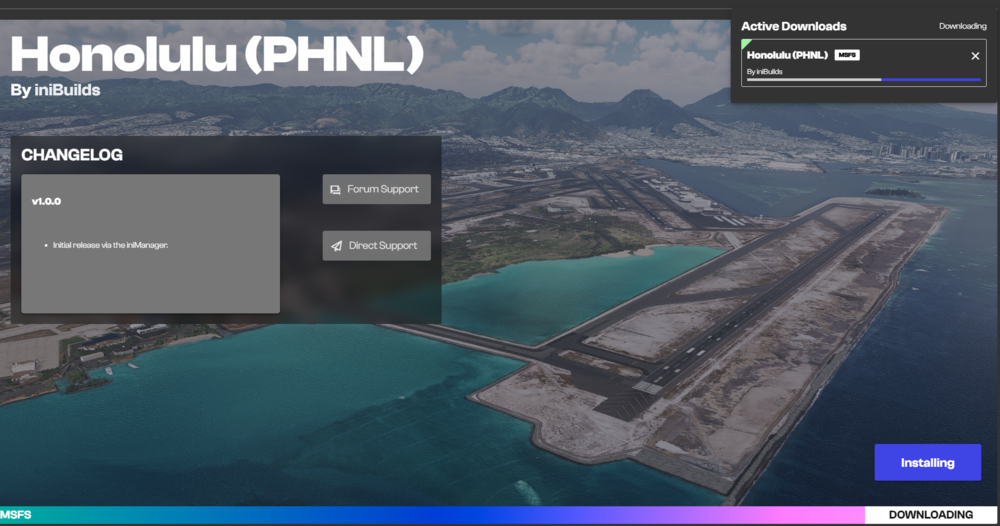Click the MSFS label in bottom bar
The height and width of the screenshot is (526, 1000).
click(x=16, y=515)
